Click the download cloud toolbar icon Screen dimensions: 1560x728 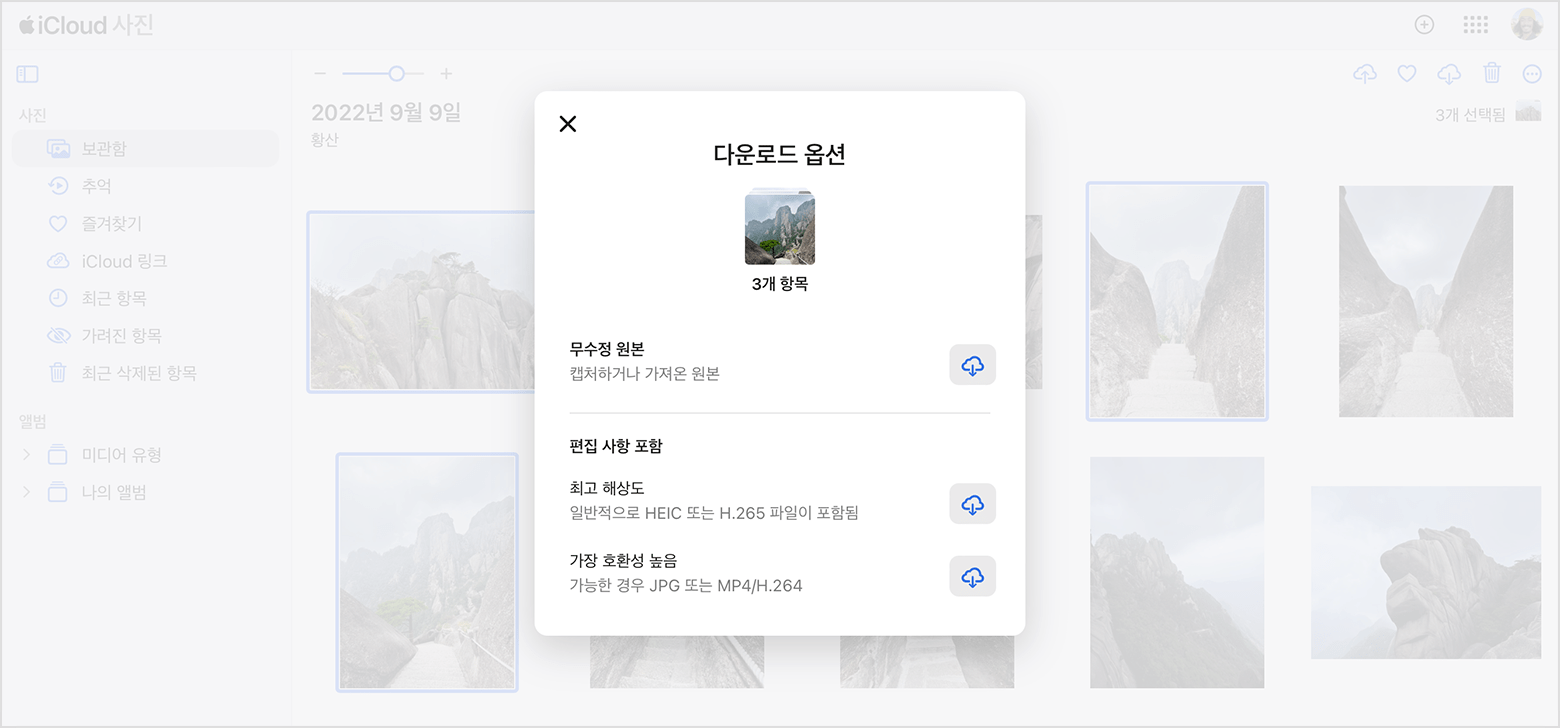point(1449,73)
